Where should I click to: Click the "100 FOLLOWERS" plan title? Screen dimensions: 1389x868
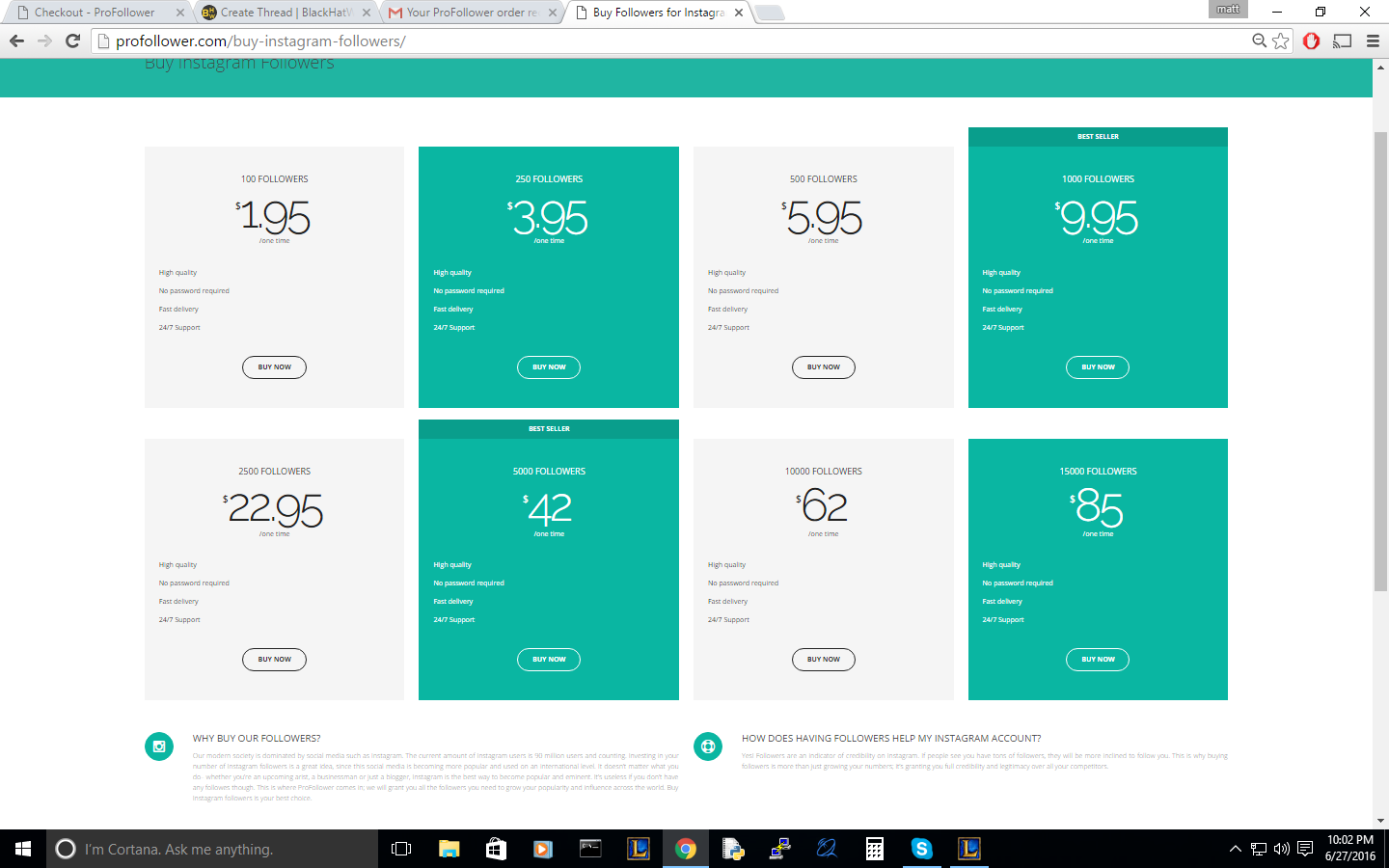point(274,179)
